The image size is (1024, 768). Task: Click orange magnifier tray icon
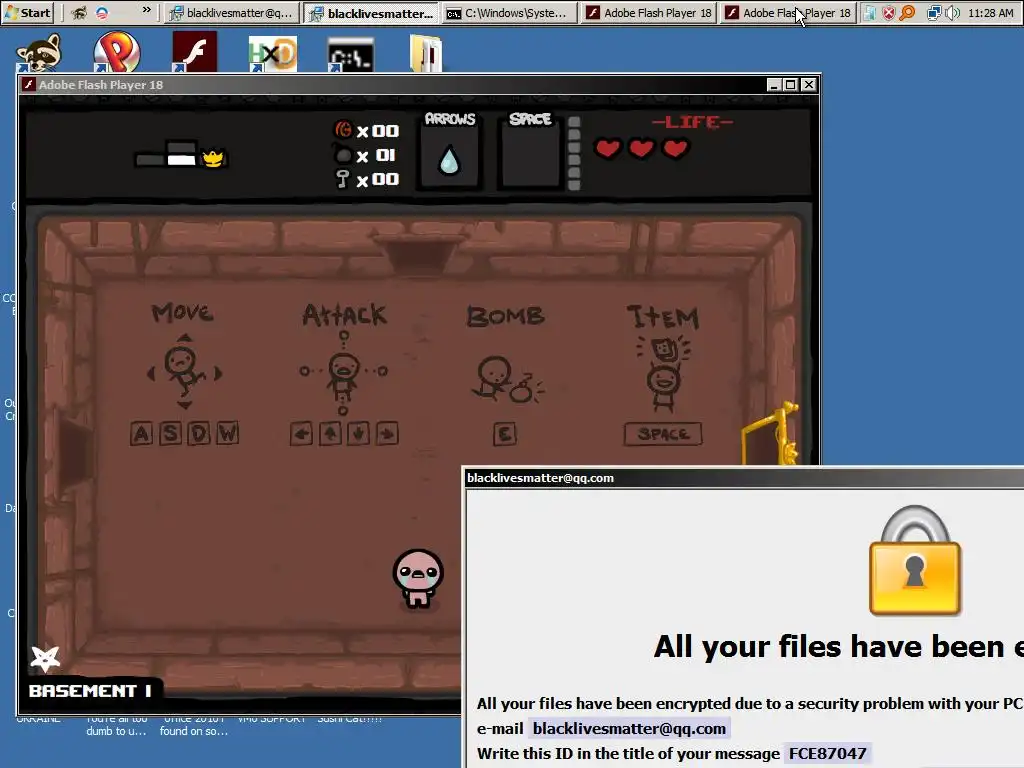click(x=907, y=12)
